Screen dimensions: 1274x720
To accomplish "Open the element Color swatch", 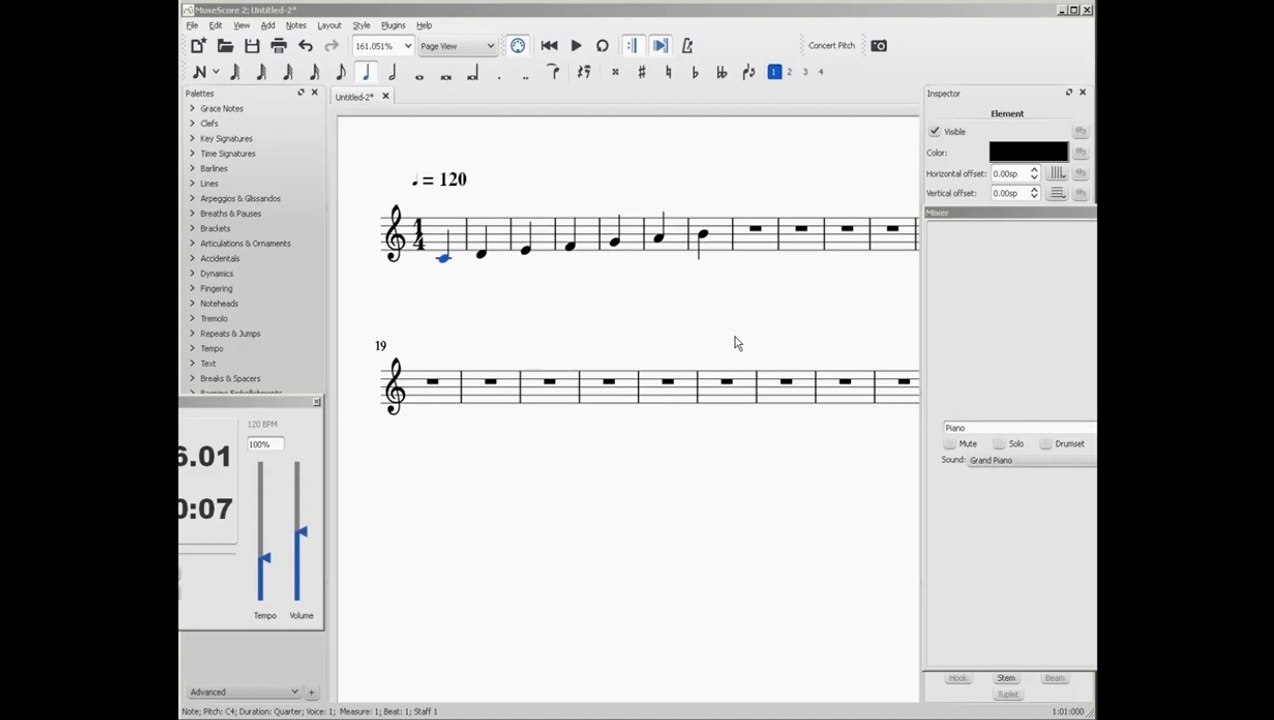I will [x=1028, y=152].
